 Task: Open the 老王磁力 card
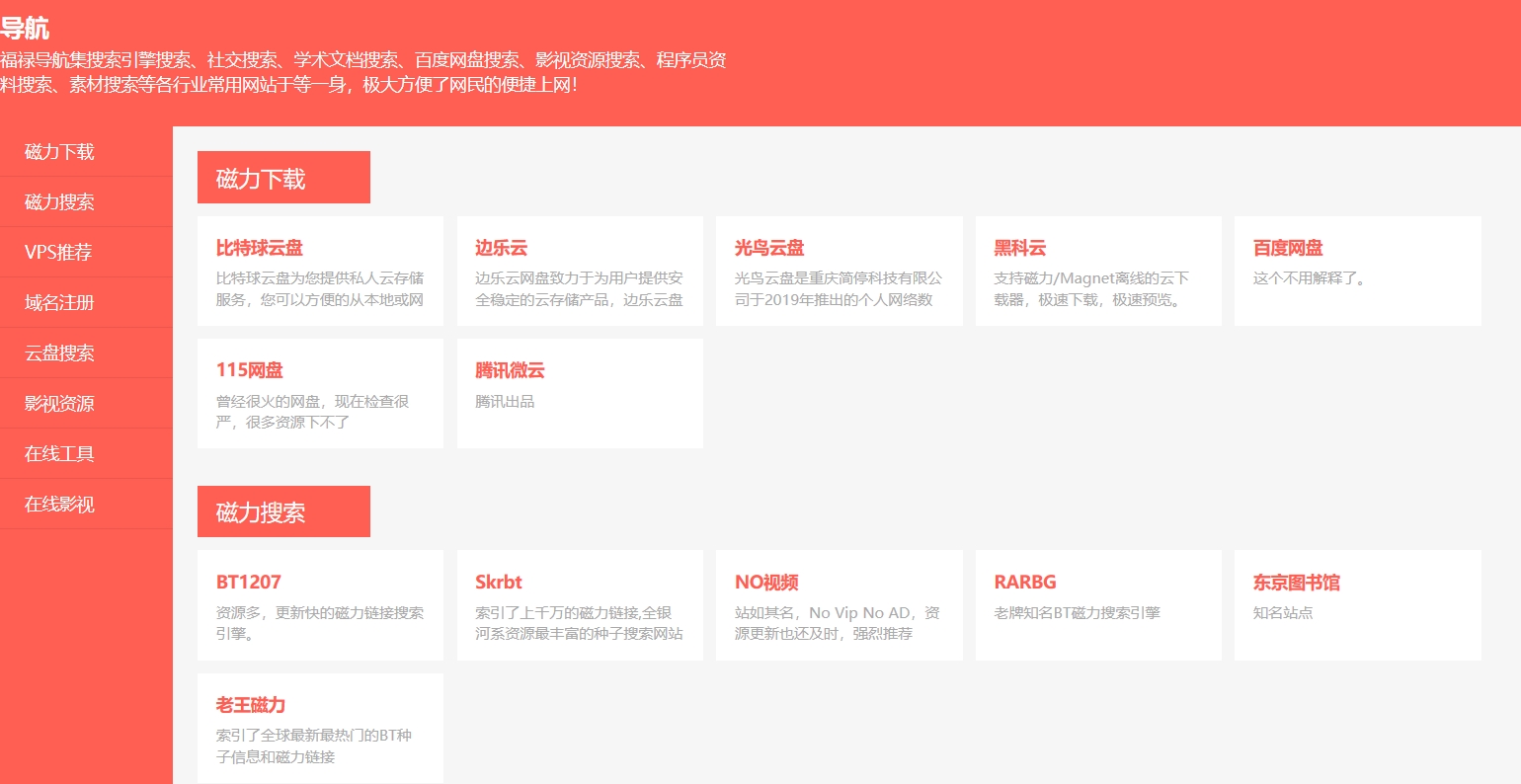(320, 728)
